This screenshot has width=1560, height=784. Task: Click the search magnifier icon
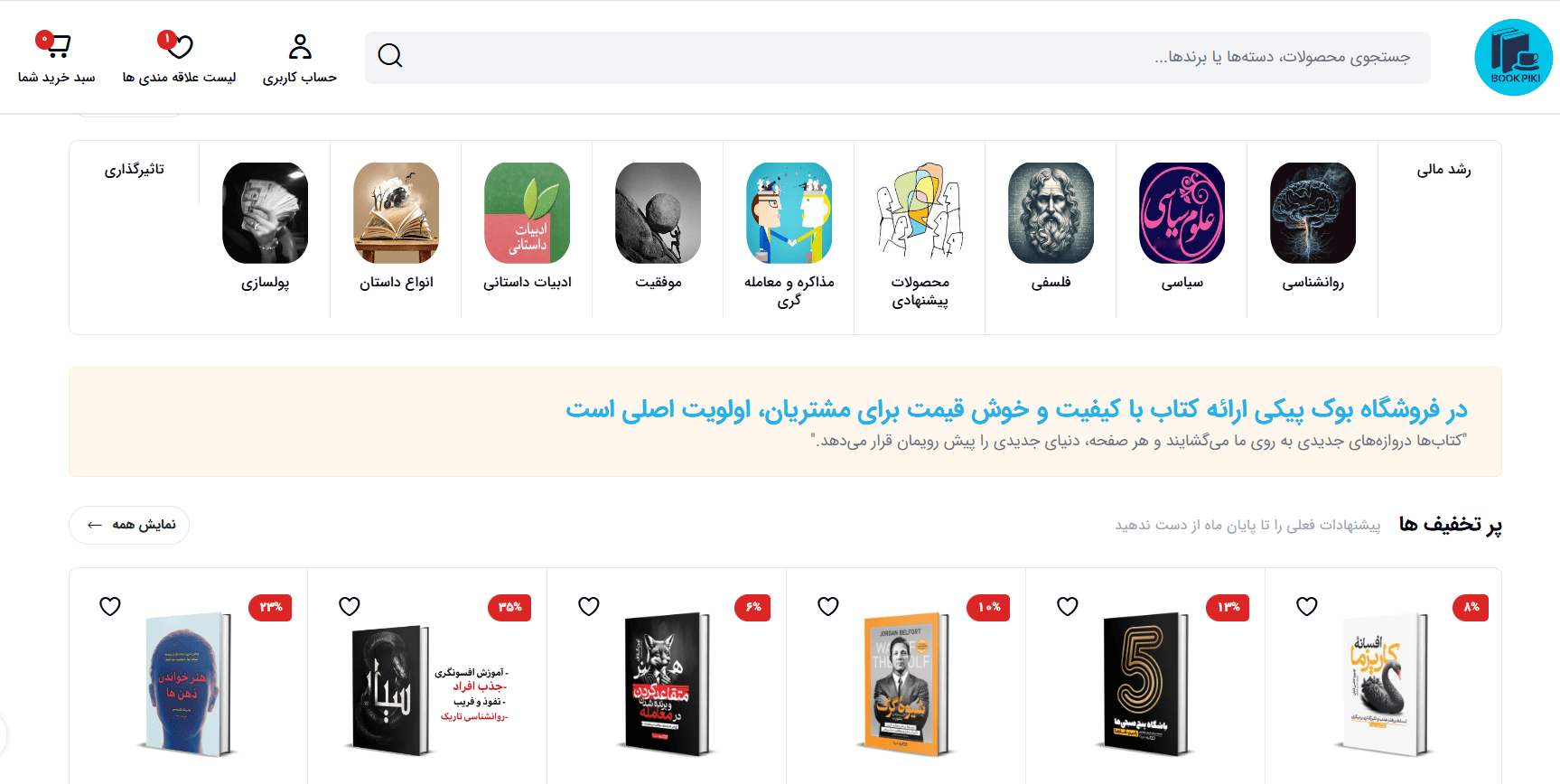(x=390, y=56)
